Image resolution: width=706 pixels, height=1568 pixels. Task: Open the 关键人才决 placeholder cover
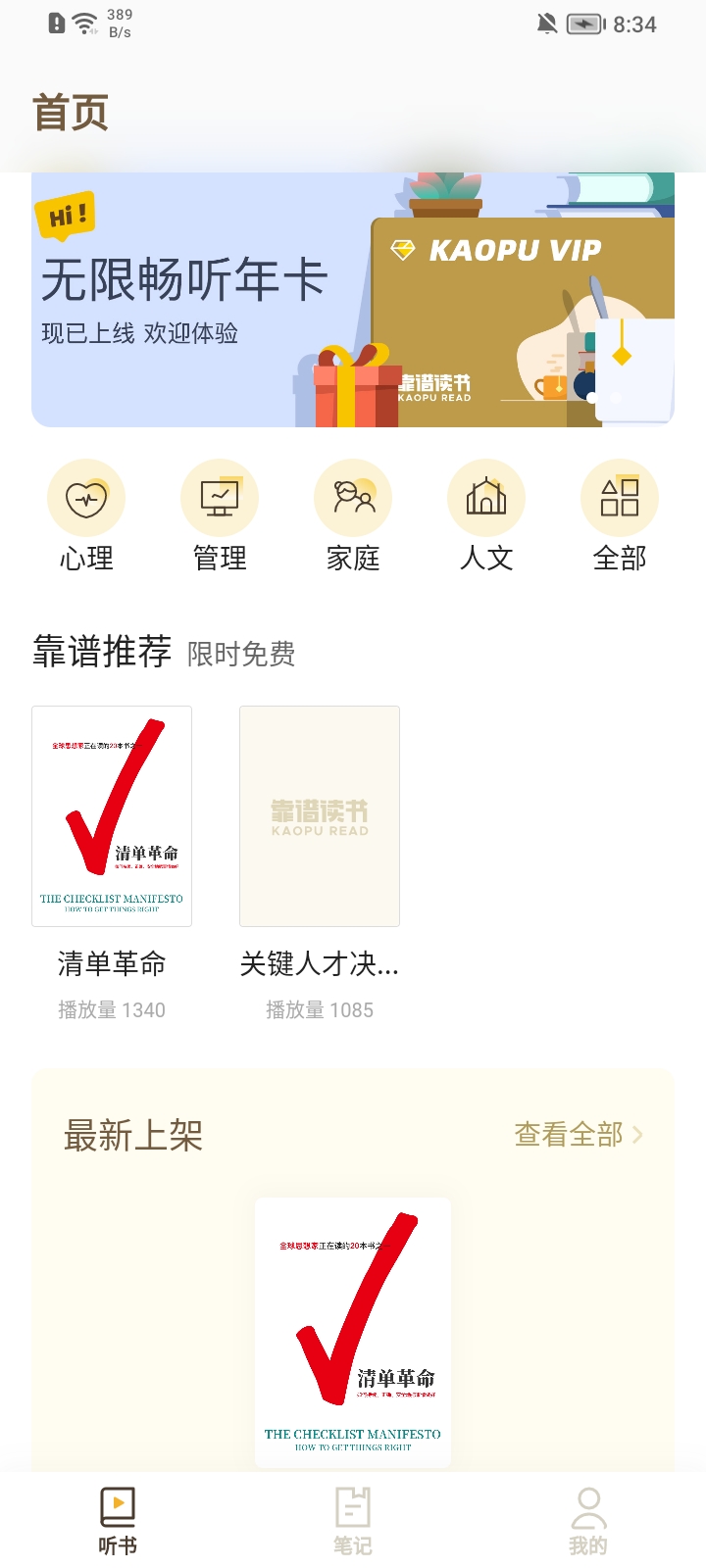(x=320, y=816)
